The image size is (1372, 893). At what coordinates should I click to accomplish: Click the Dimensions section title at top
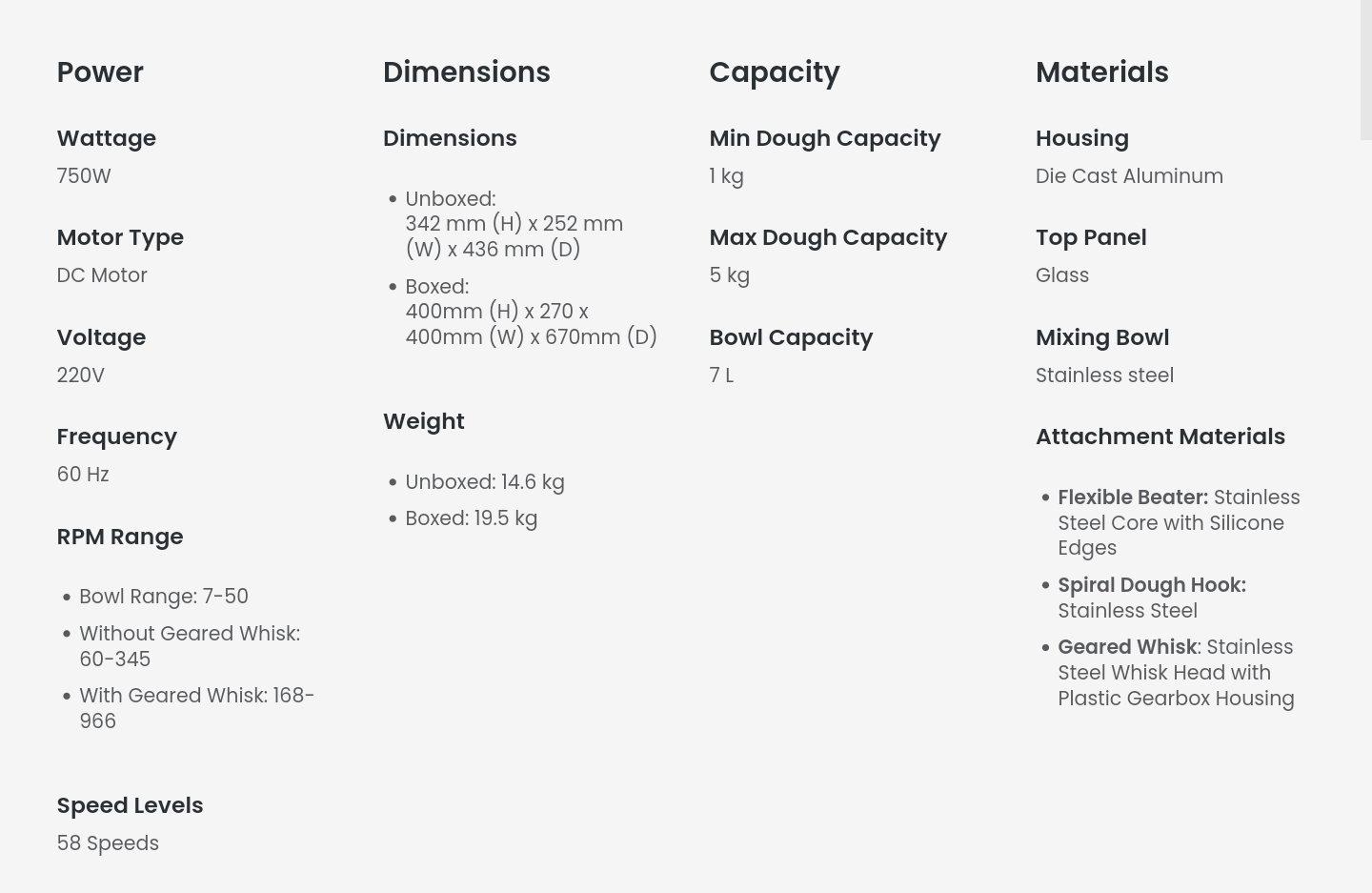coord(466,72)
